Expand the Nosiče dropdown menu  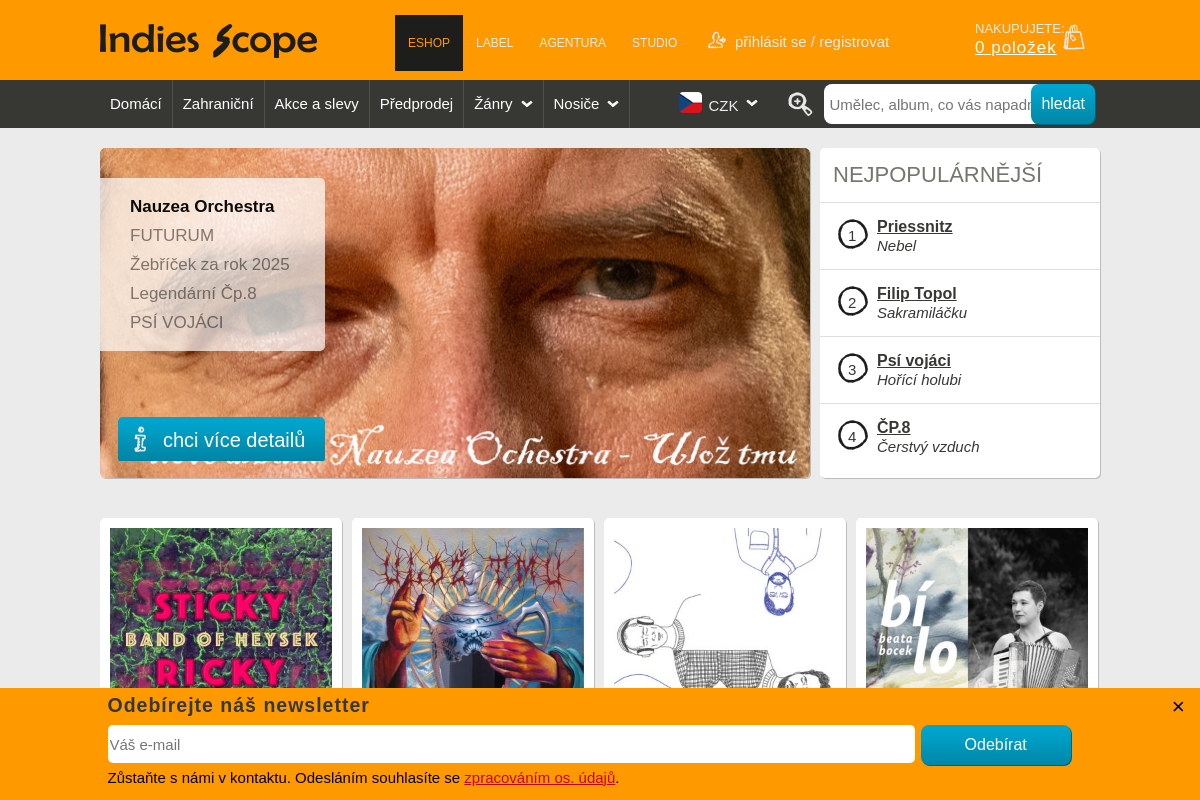(586, 104)
